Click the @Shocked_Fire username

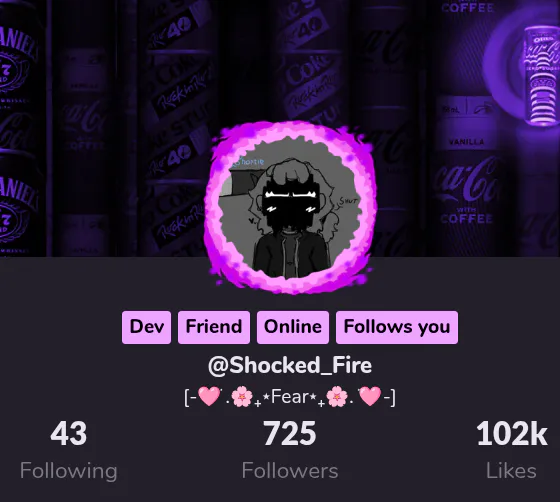tap(290, 366)
